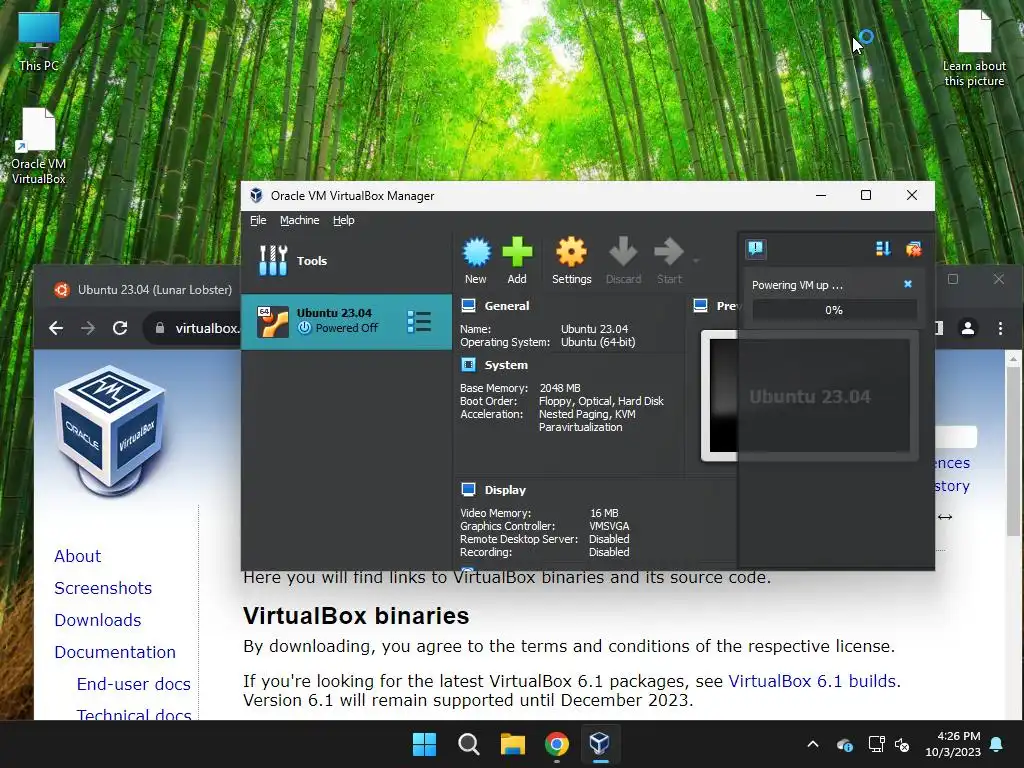Open the Documentation link

coord(115,652)
